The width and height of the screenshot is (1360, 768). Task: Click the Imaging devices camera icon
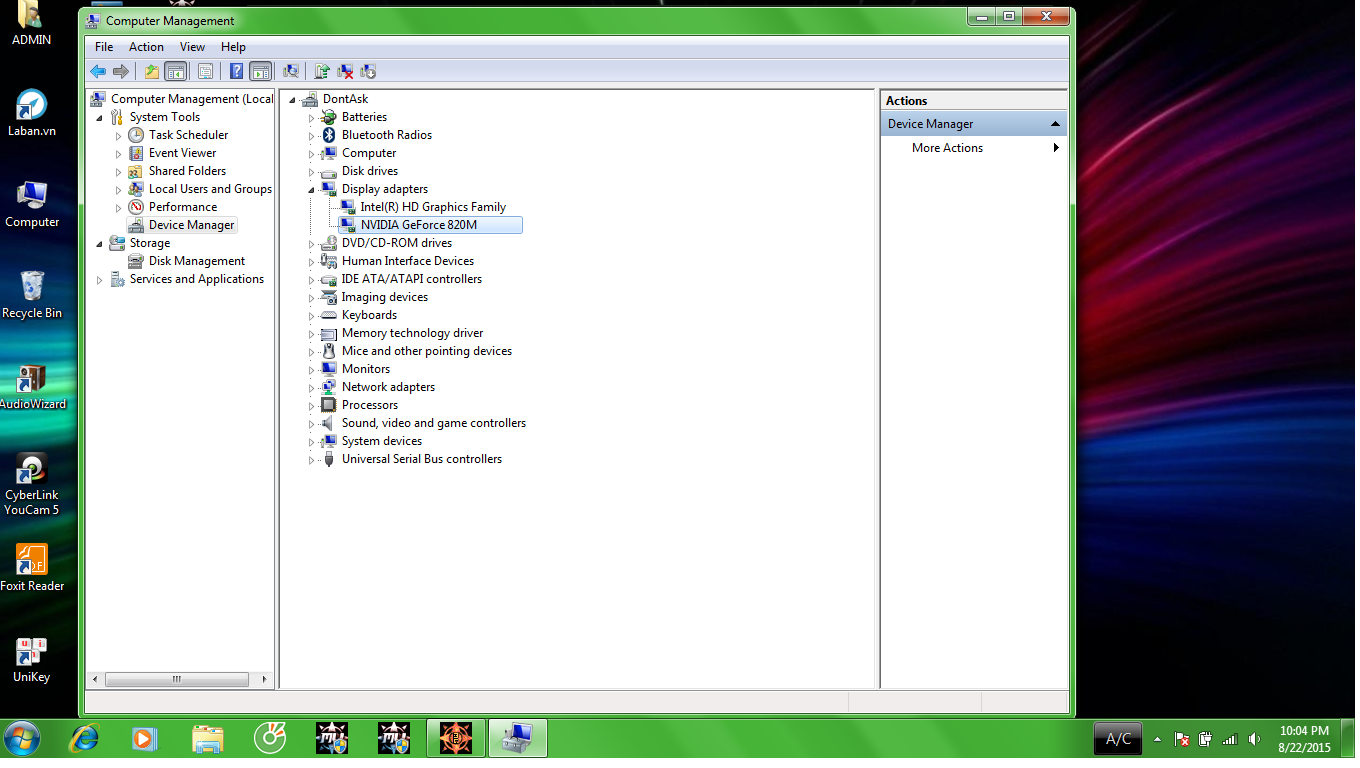click(x=328, y=297)
